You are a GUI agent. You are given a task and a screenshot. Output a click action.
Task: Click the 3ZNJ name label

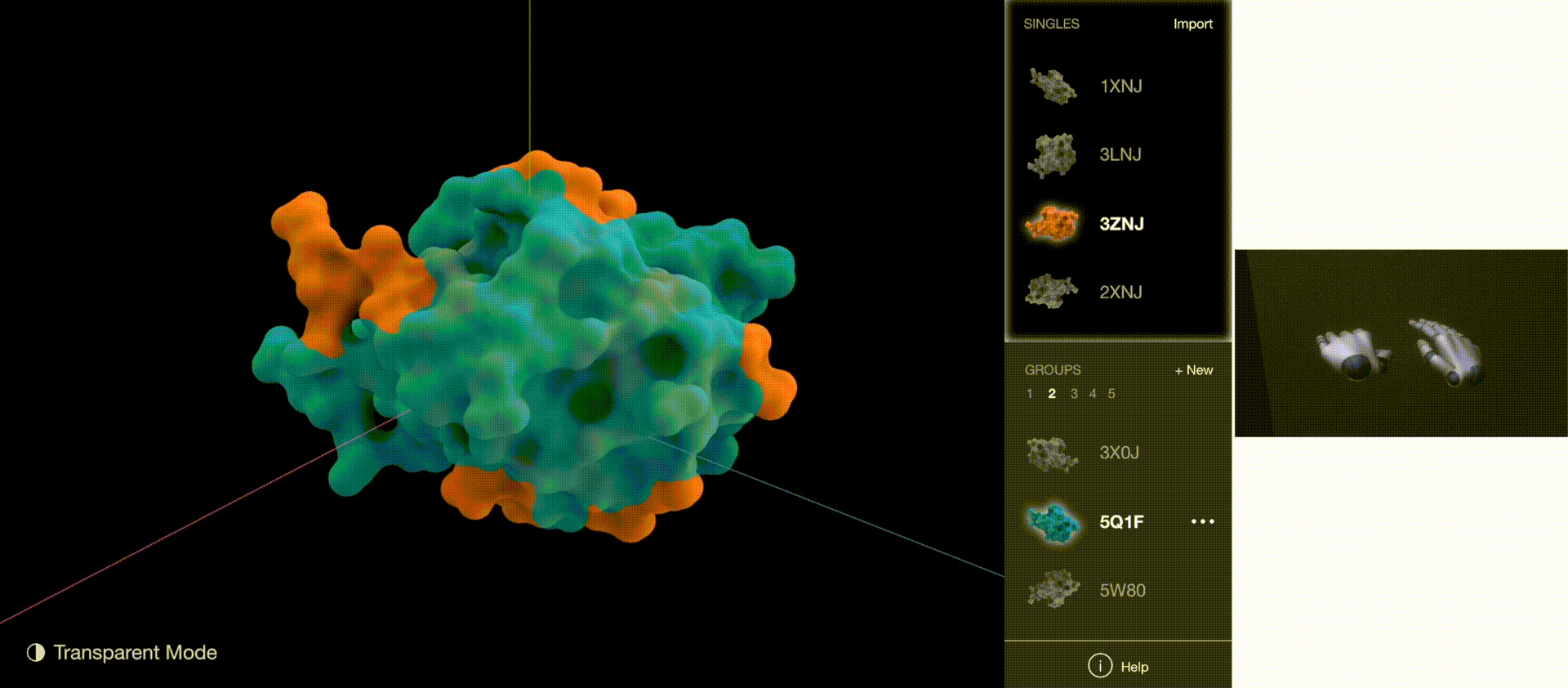click(1121, 224)
